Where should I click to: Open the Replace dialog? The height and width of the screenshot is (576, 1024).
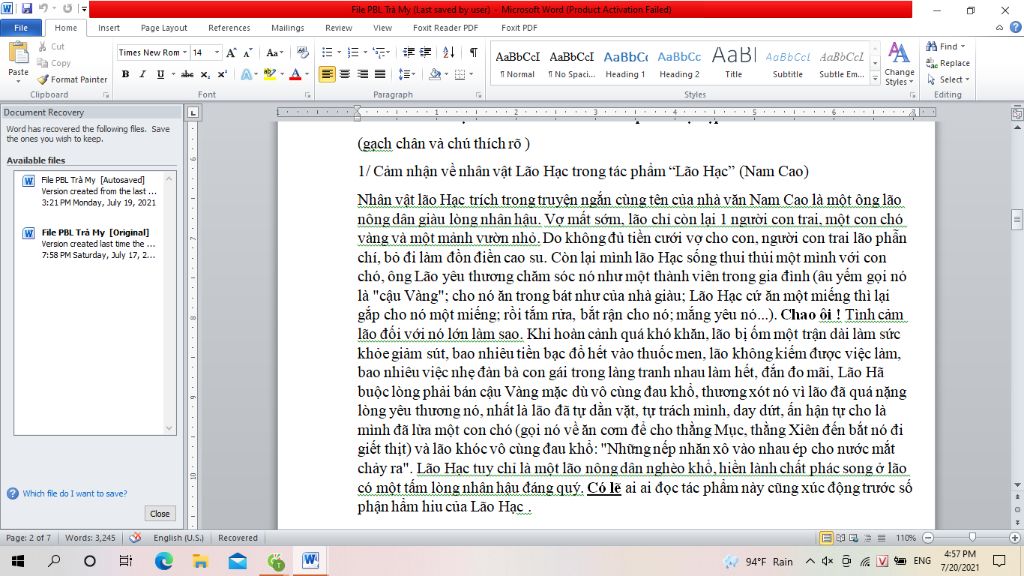point(948,63)
